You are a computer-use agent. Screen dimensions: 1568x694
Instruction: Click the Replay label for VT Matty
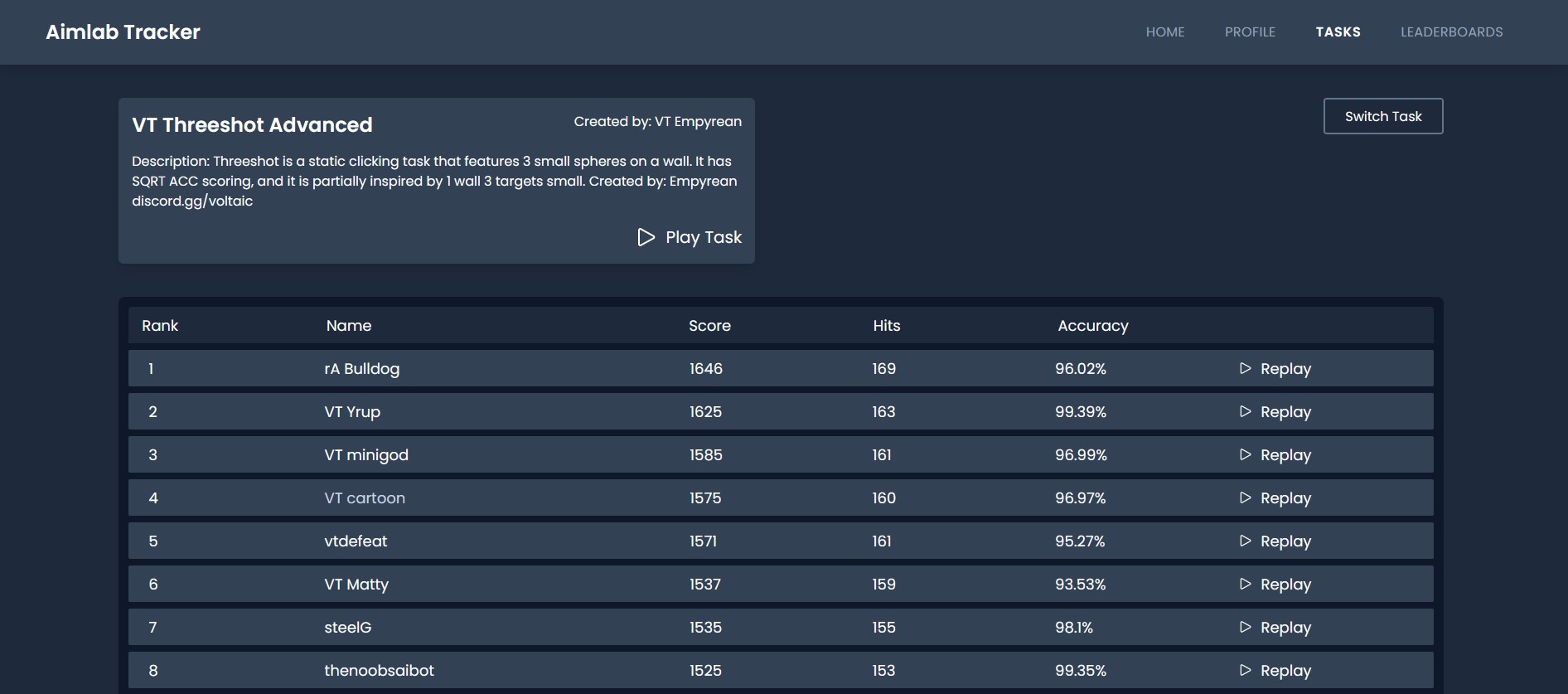[1285, 585]
